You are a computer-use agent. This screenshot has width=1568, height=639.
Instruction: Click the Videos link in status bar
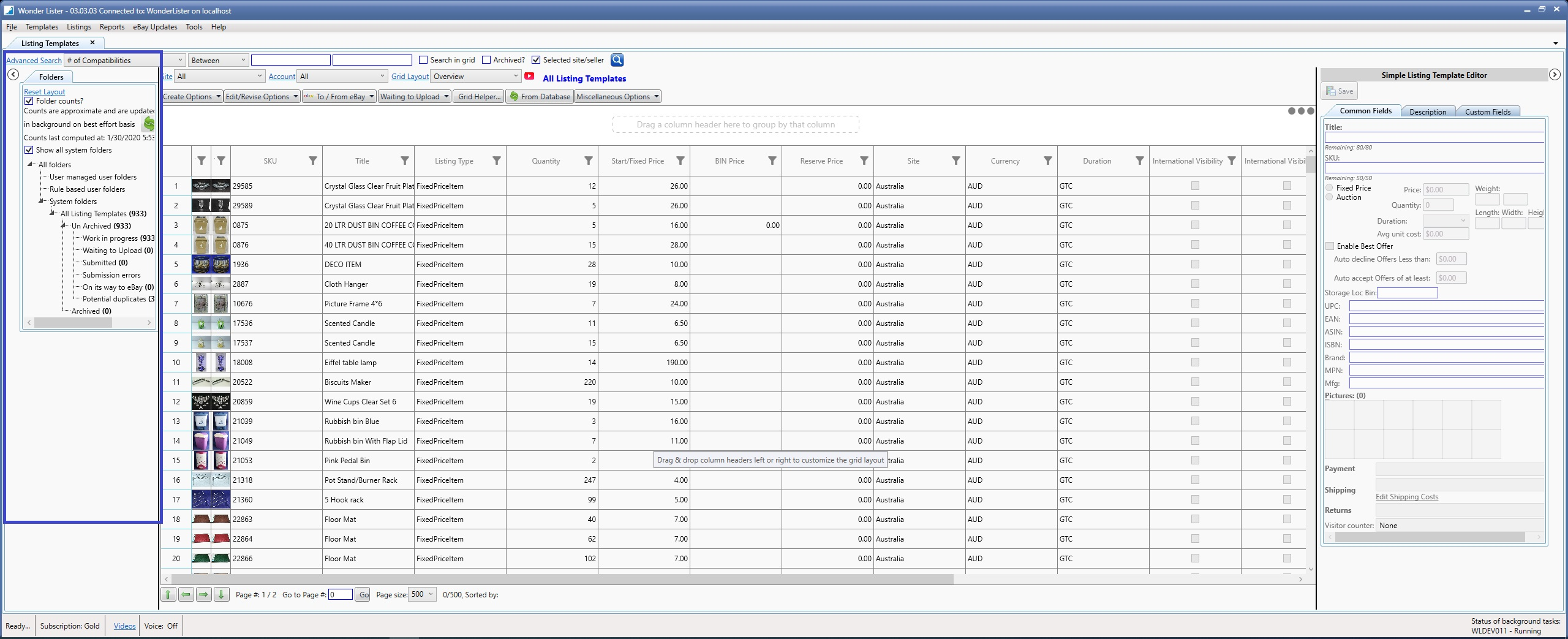[125, 626]
